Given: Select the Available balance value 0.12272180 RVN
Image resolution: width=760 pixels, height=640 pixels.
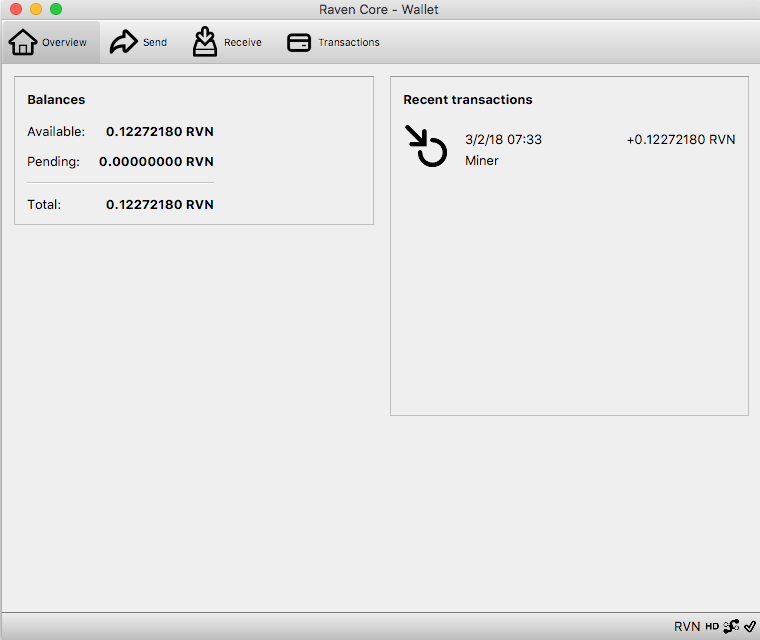Looking at the screenshot, I should point(159,131).
